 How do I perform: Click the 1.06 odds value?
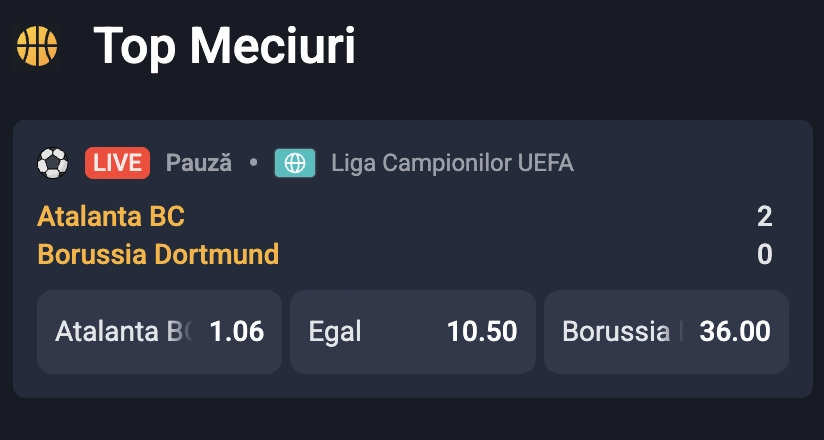237,332
